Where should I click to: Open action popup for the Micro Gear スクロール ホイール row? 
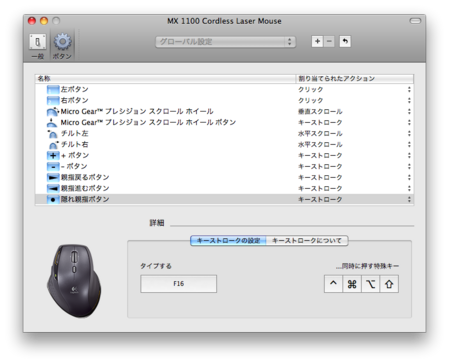point(409,111)
